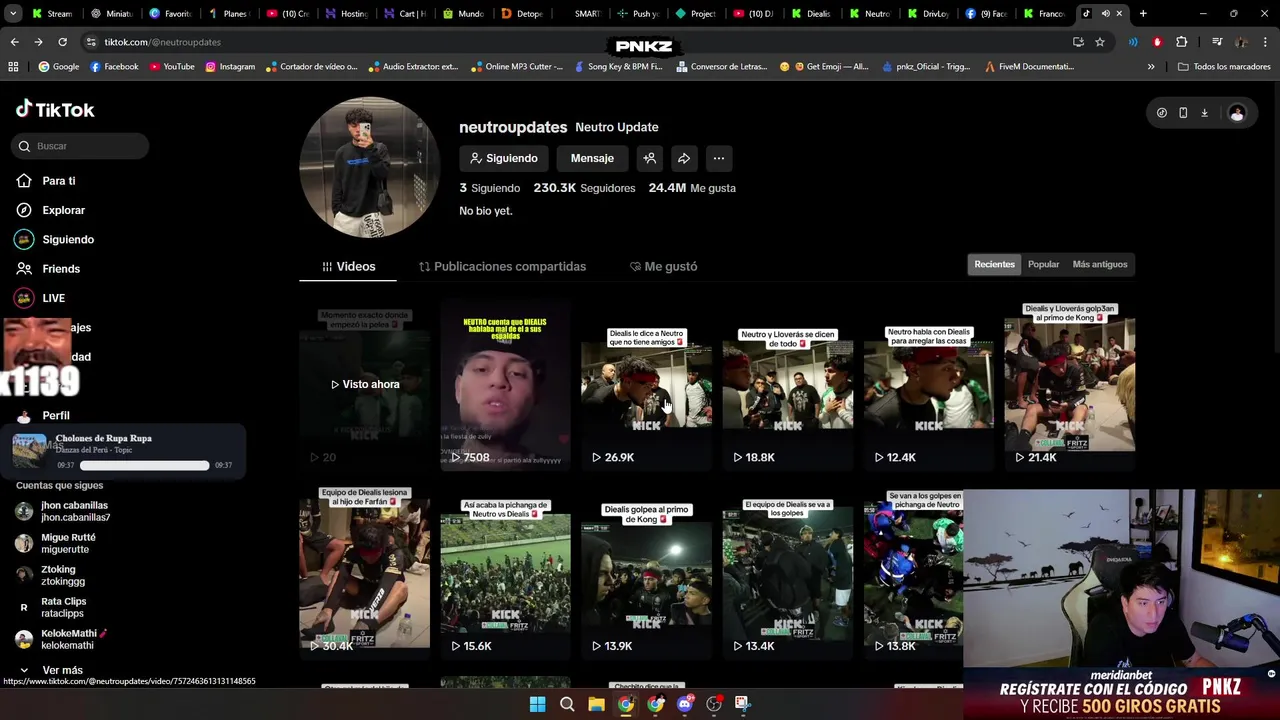Image resolution: width=1280 pixels, height=720 pixels.
Task: Click the neutroupdates profile picture
Action: (x=370, y=167)
